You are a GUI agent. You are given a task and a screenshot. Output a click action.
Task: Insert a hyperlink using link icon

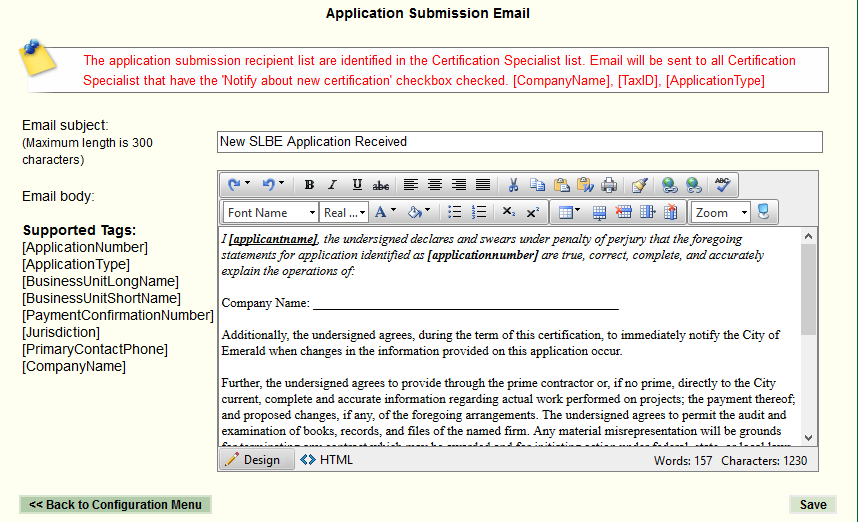[669, 185]
